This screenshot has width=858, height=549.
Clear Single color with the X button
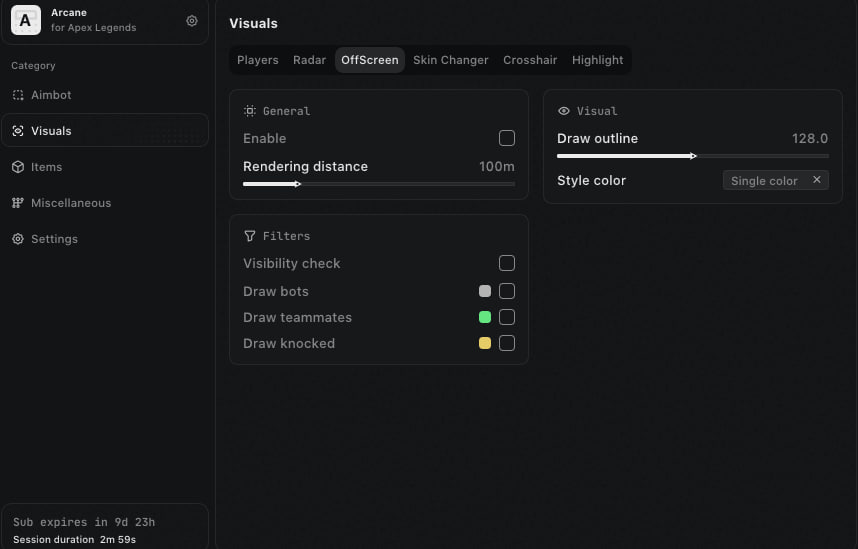tap(816, 180)
